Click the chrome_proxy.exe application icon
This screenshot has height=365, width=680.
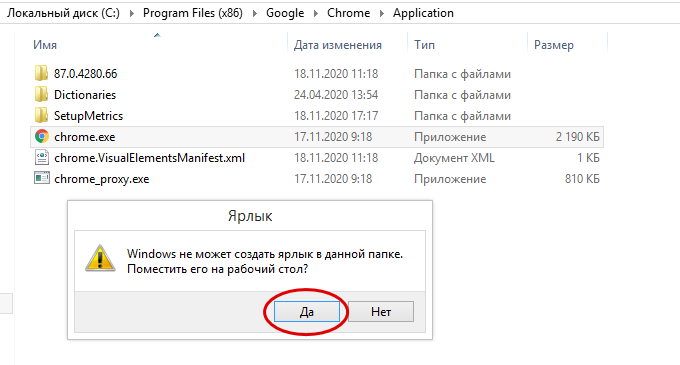tap(42, 178)
